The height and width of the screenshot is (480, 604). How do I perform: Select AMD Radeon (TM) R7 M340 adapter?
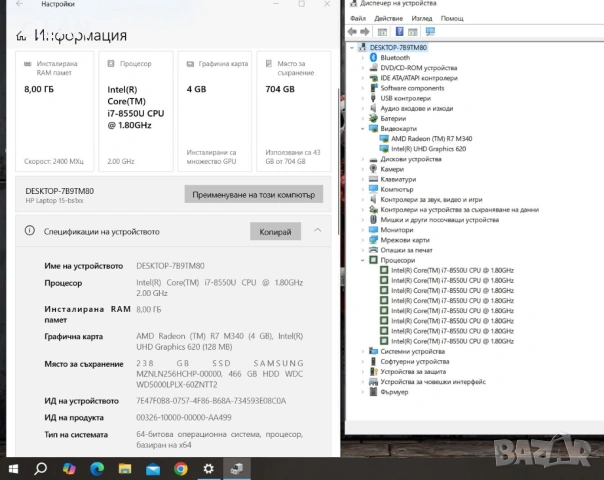point(431,139)
